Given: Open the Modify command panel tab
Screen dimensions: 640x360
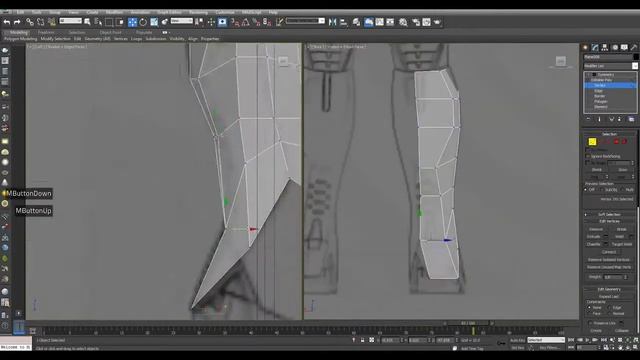Looking at the screenshot, I should [x=595, y=47].
